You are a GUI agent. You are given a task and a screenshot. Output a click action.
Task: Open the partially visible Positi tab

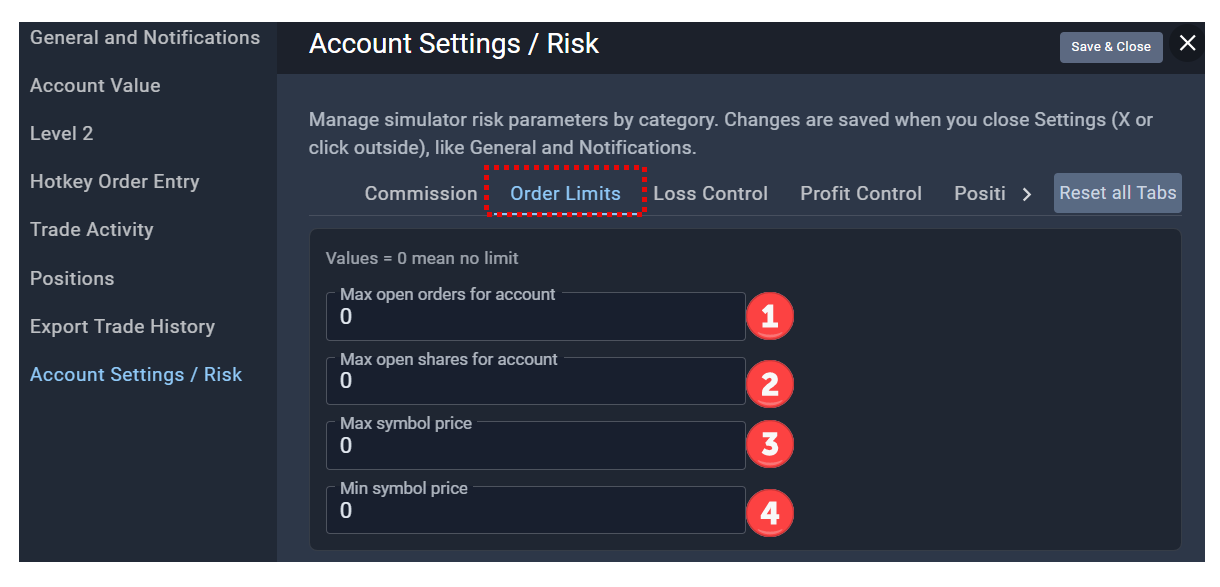click(x=980, y=193)
